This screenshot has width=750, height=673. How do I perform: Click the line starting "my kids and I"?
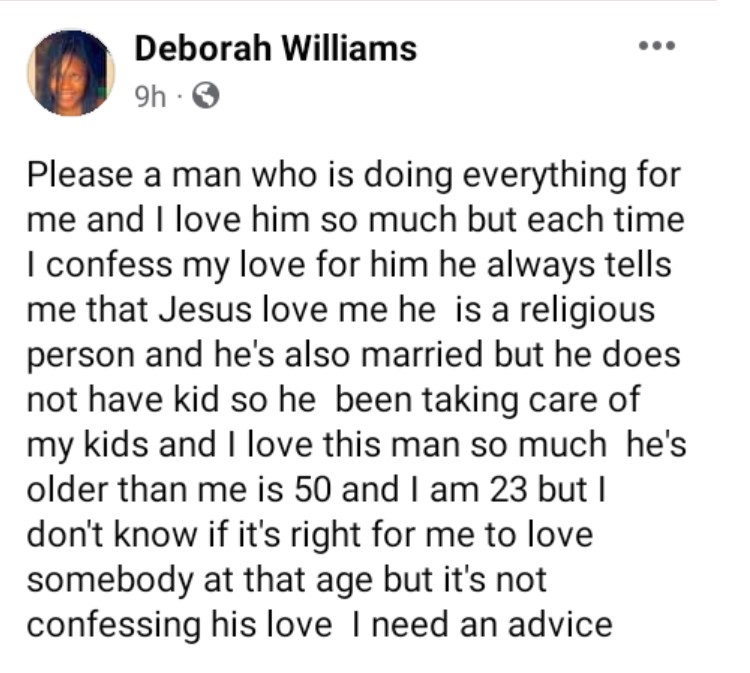click(x=356, y=446)
